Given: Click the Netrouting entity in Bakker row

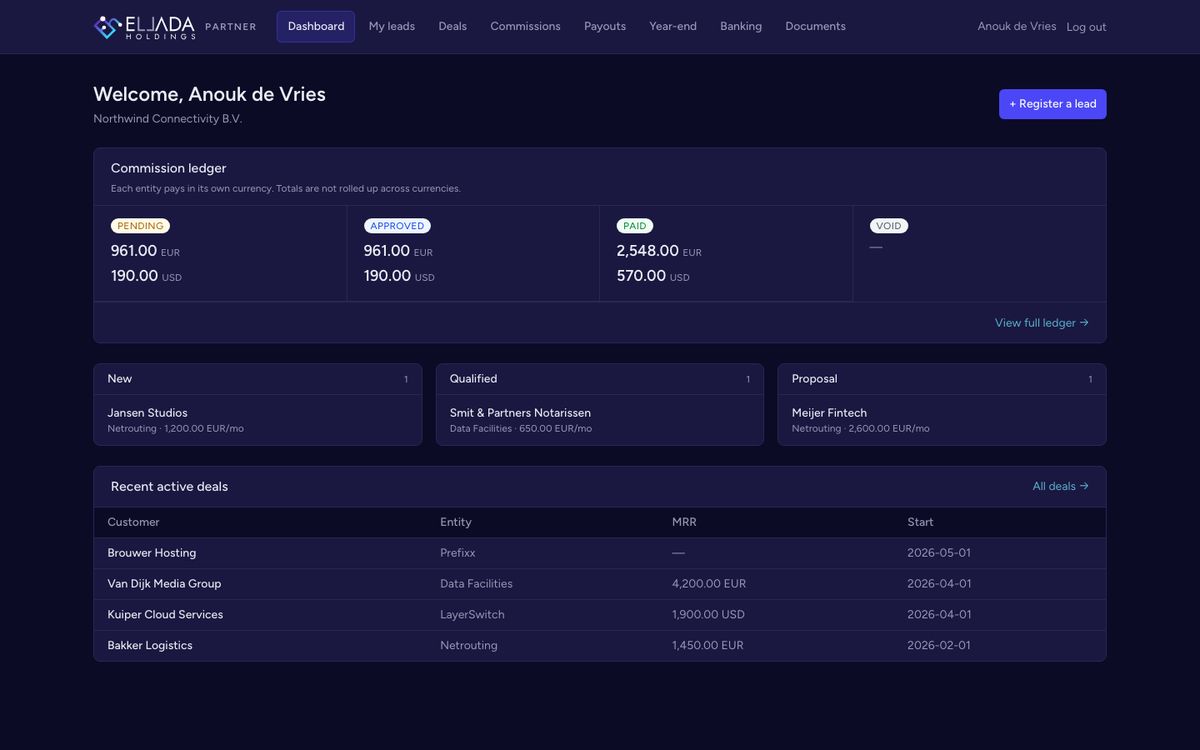Looking at the screenshot, I should tap(469, 646).
